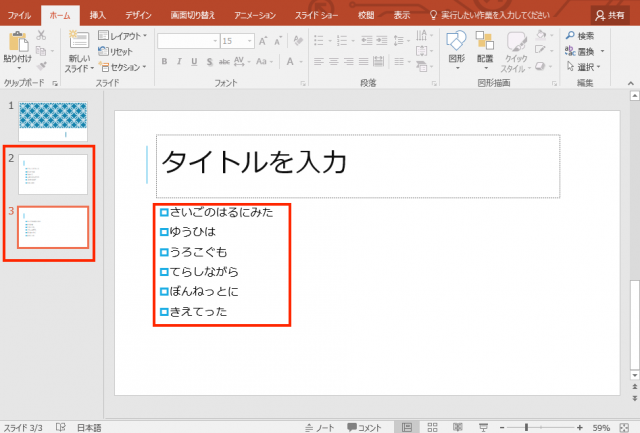The height and width of the screenshot is (433, 640).
Task: Click the Arrange (配置) icon
Action: (485, 42)
